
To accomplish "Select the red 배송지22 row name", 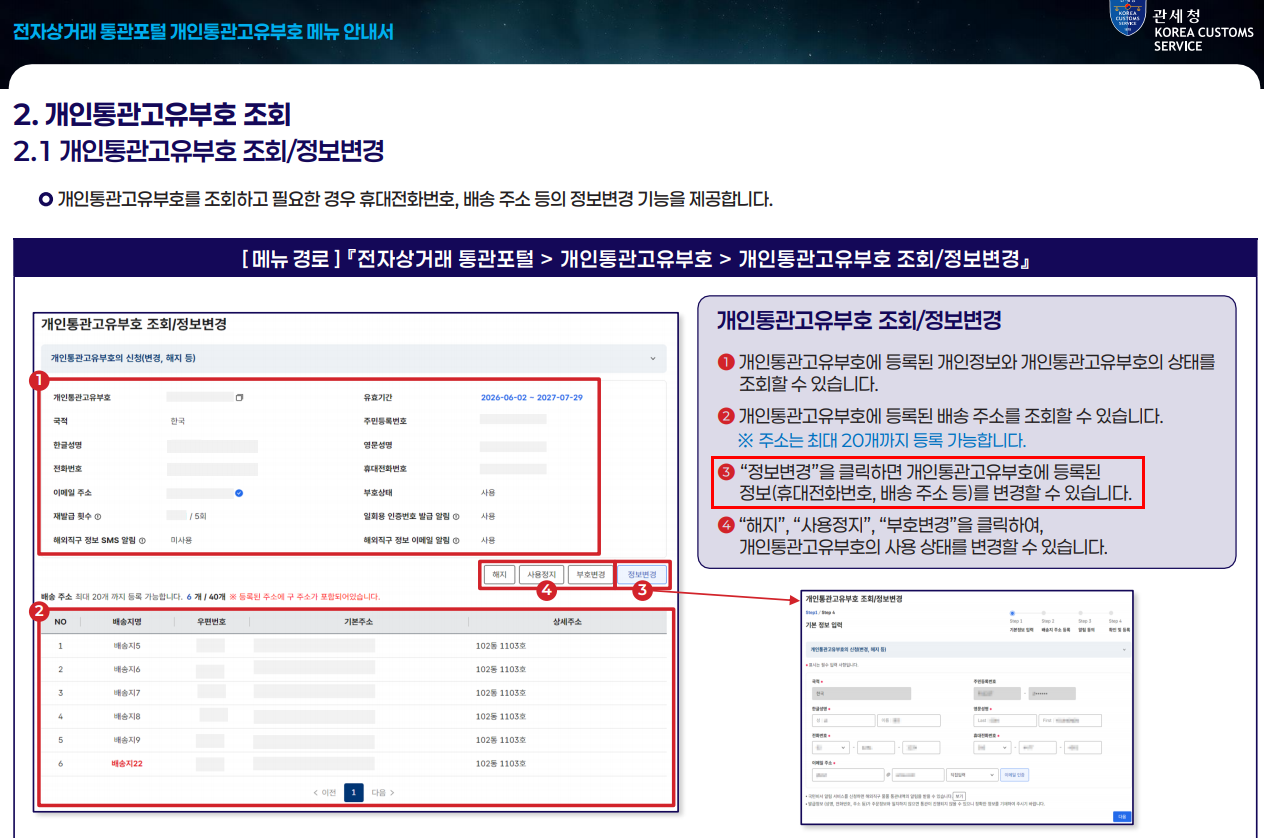I will click(x=127, y=763).
